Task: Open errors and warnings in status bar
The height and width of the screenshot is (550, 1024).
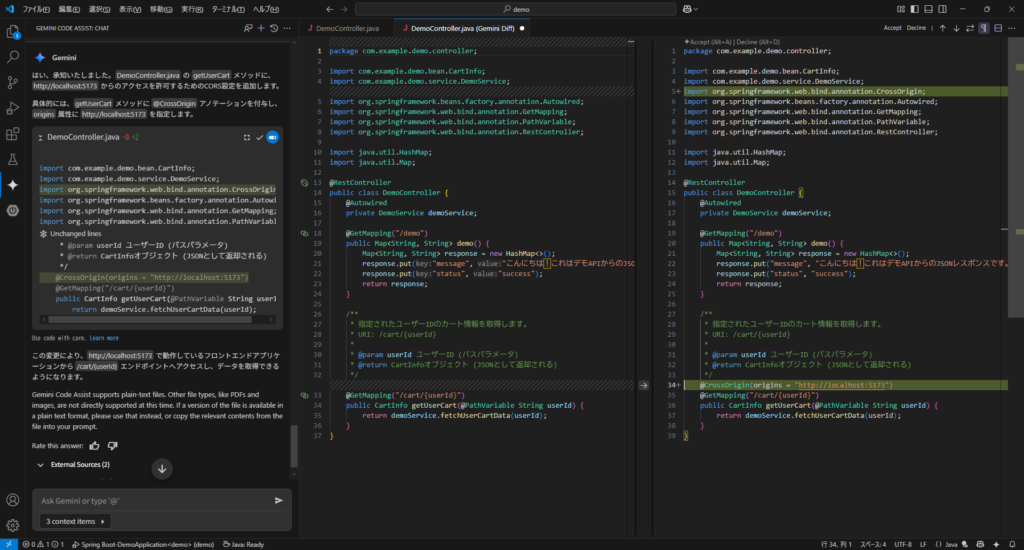Action: 43,544
